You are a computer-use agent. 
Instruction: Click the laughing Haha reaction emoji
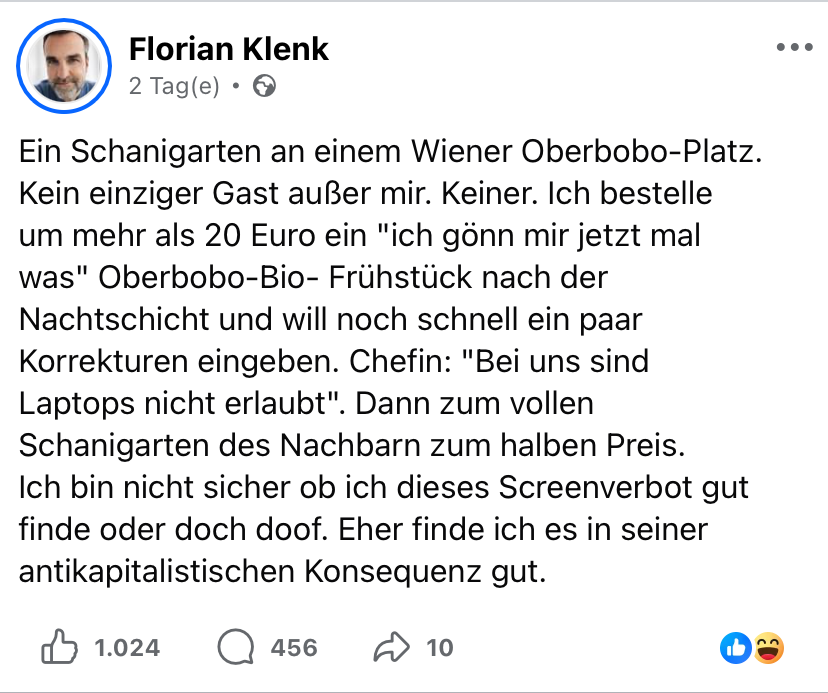tap(768, 648)
